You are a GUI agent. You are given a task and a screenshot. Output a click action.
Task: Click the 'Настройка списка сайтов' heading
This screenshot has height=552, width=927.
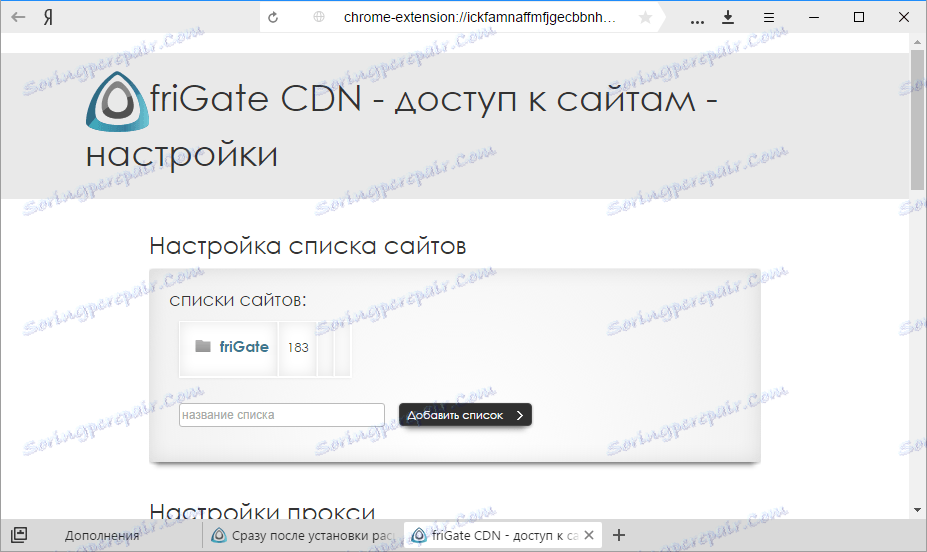tap(307, 246)
